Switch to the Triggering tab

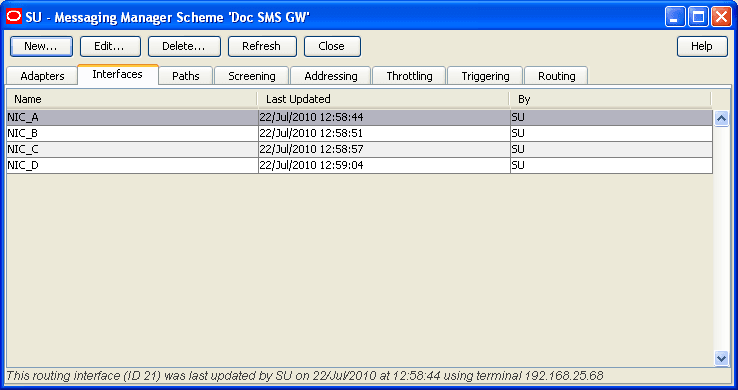click(x=485, y=76)
